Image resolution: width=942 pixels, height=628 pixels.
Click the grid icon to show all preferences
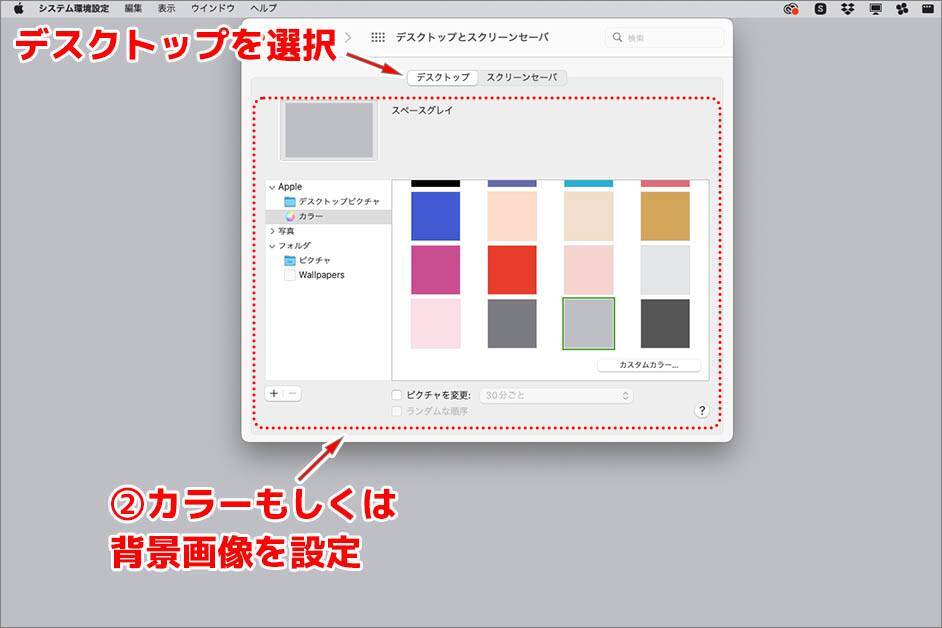(x=378, y=37)
